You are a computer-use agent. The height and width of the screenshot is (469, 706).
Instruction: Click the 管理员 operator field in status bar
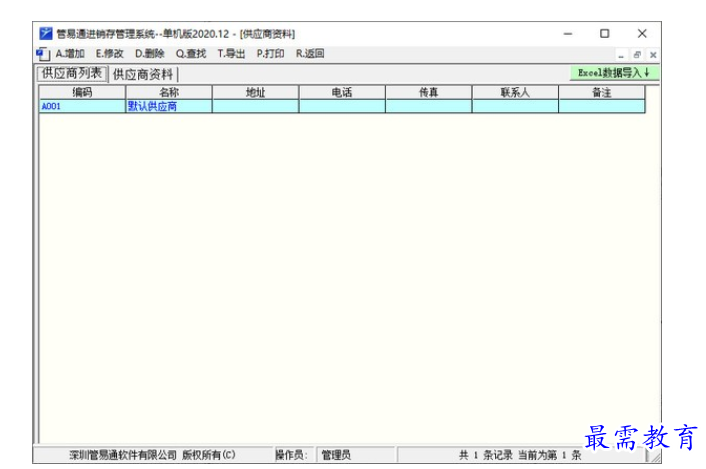[x=355, y=455]
